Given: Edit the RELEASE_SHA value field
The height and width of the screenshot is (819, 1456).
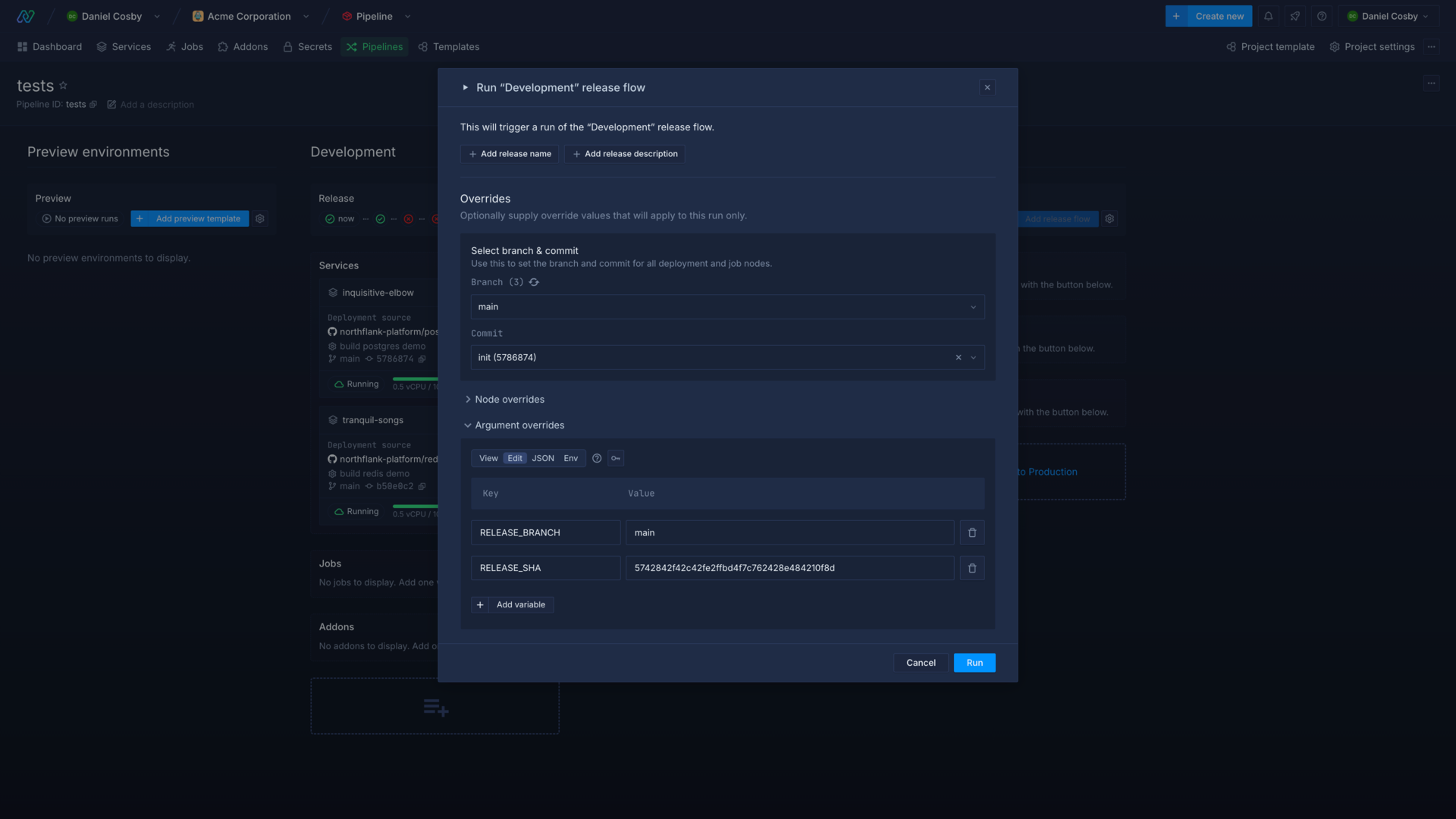Looking at the screenshot, I should click(789, 568).
